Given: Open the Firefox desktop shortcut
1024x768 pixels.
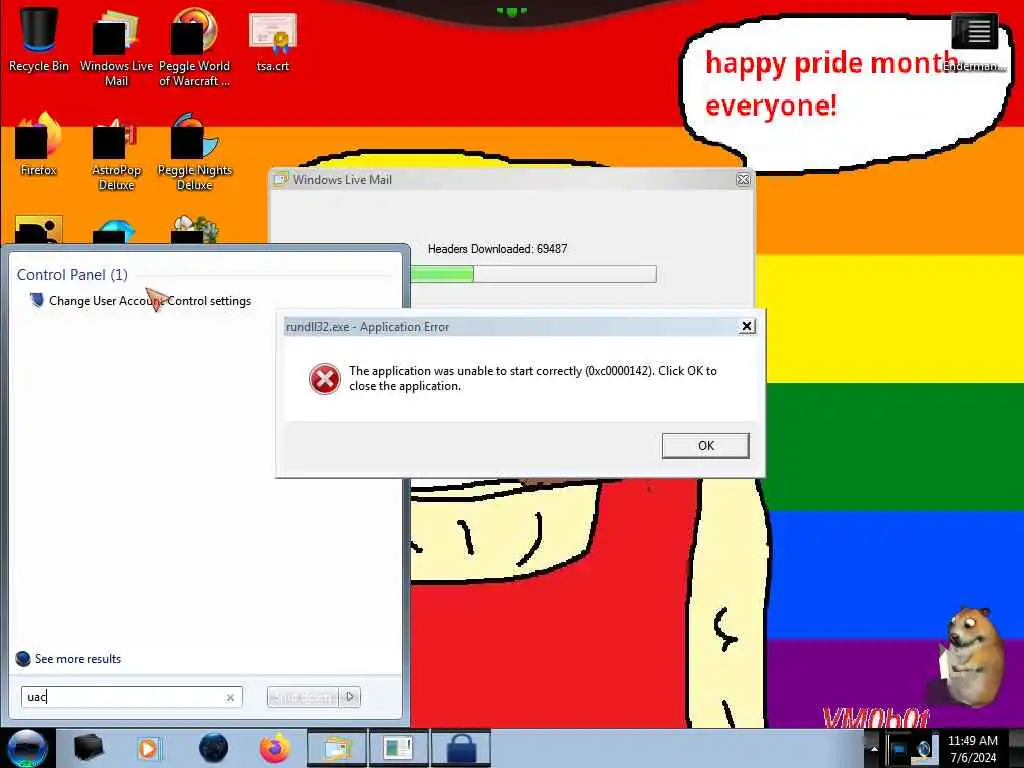Looking at the screenshot, I should [39, 144].
